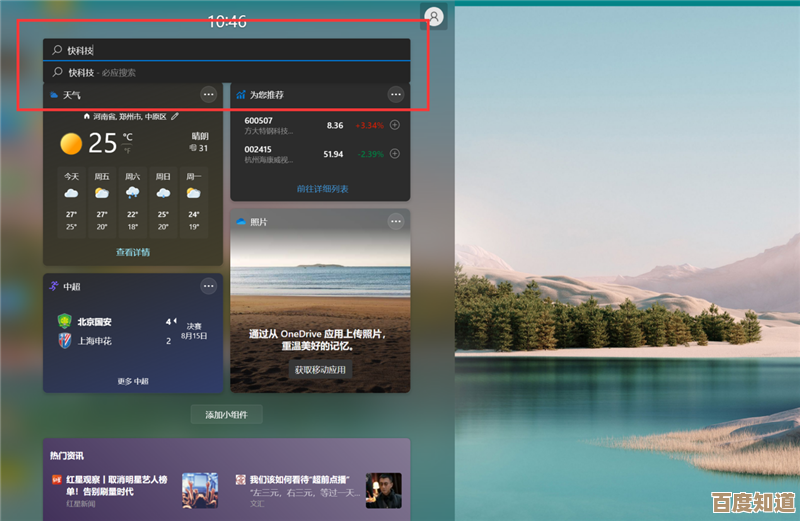Open the Chinese Super League widget options
Viewport: 800px width, 521px height.
pos(208,286)
